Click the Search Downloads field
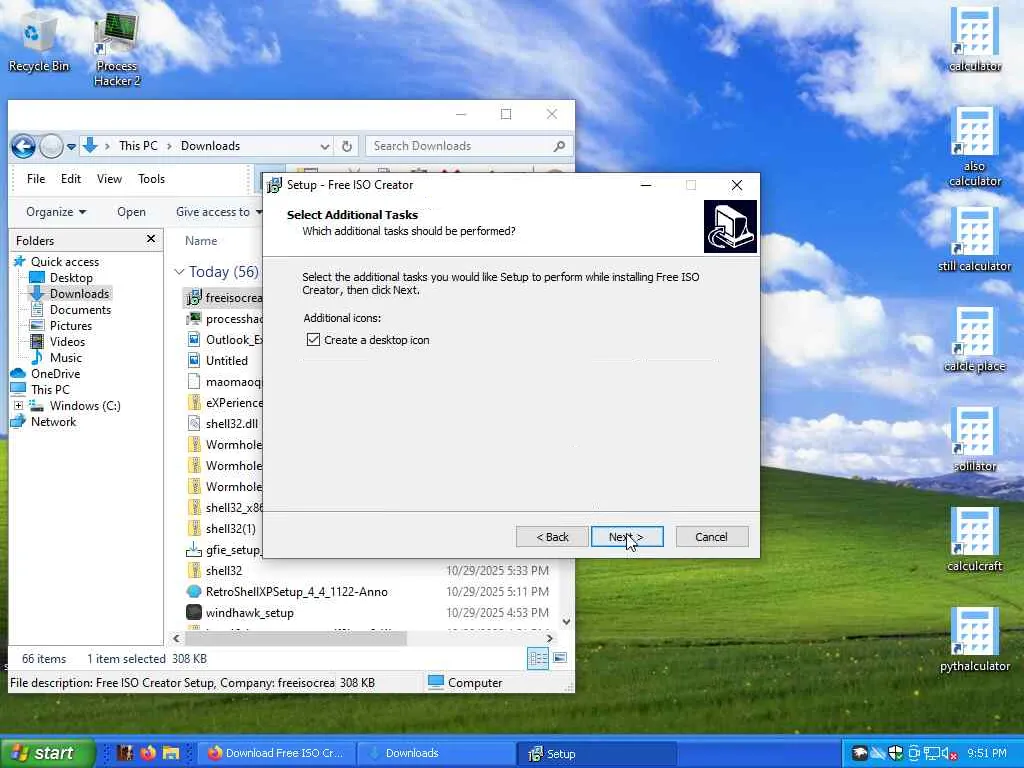1024x768 pixels. 459,146
